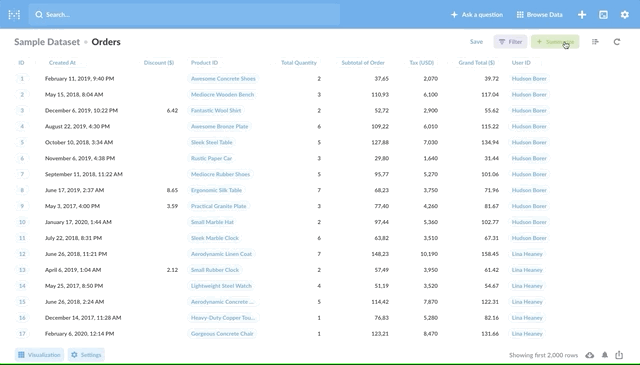Expand the Settings panel at bottom
This screenshot has height=365, width=640.
click(86, 355)
